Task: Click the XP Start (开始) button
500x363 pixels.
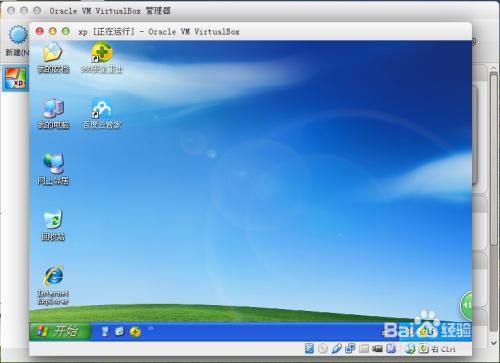Action: tap(60, 331)
